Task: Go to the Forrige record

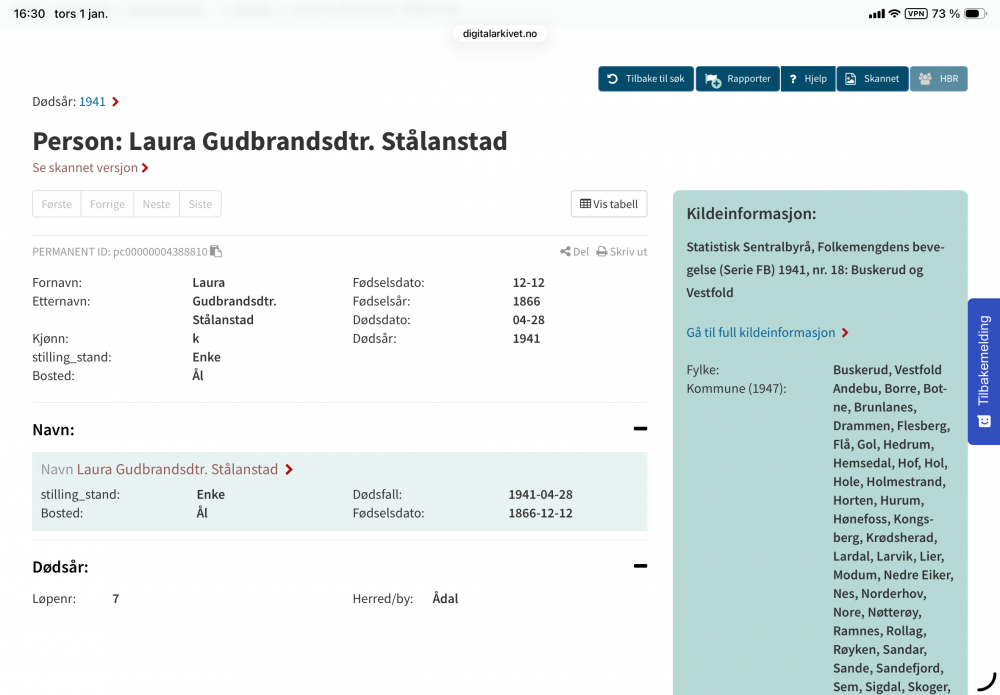Action: point(107,204)
